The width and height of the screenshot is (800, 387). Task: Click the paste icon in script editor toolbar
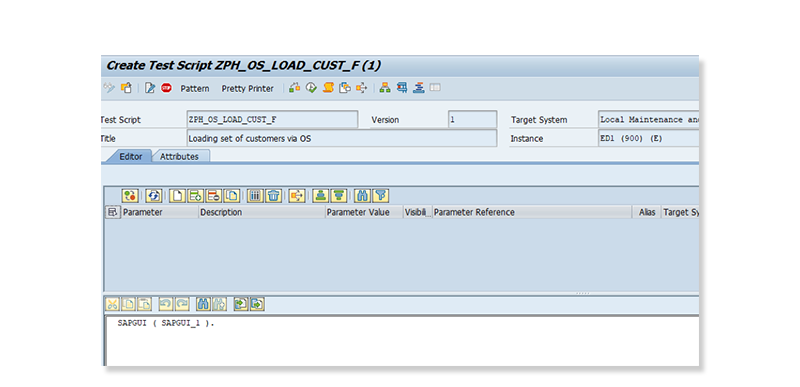coord(145,304)
